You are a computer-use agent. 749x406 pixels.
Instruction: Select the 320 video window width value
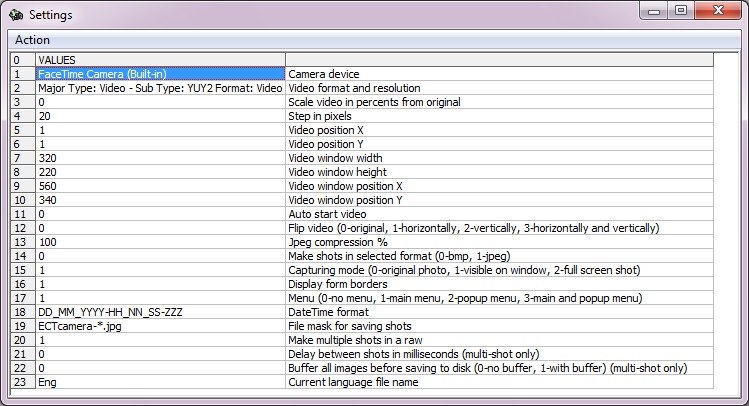coord(160,158)
